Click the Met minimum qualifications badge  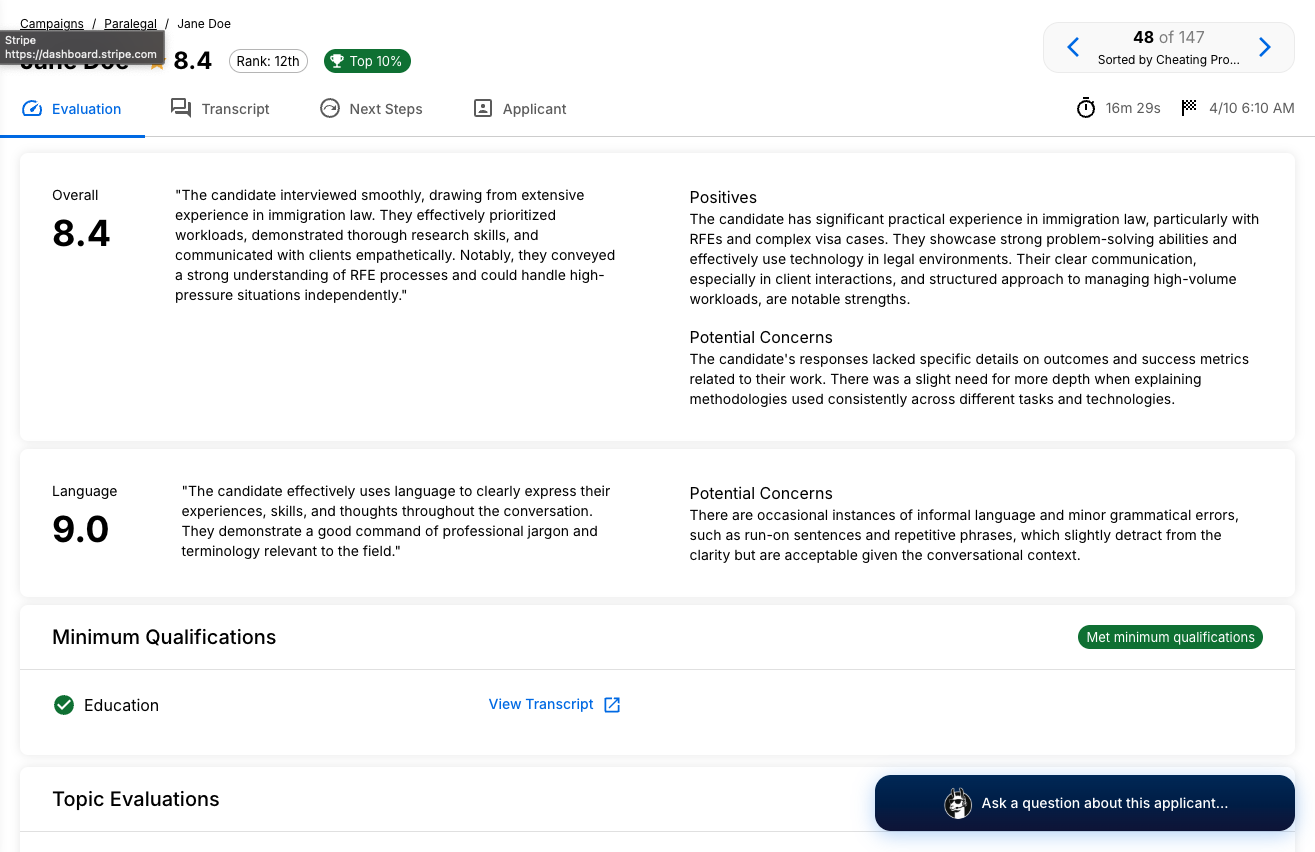[1170, 638]
